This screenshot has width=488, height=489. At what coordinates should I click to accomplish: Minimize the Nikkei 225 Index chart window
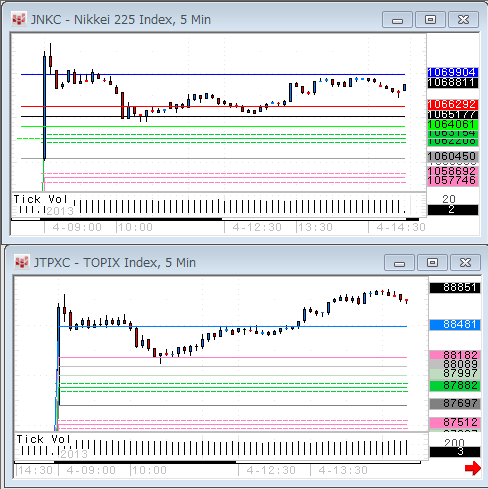coord(397,20)
